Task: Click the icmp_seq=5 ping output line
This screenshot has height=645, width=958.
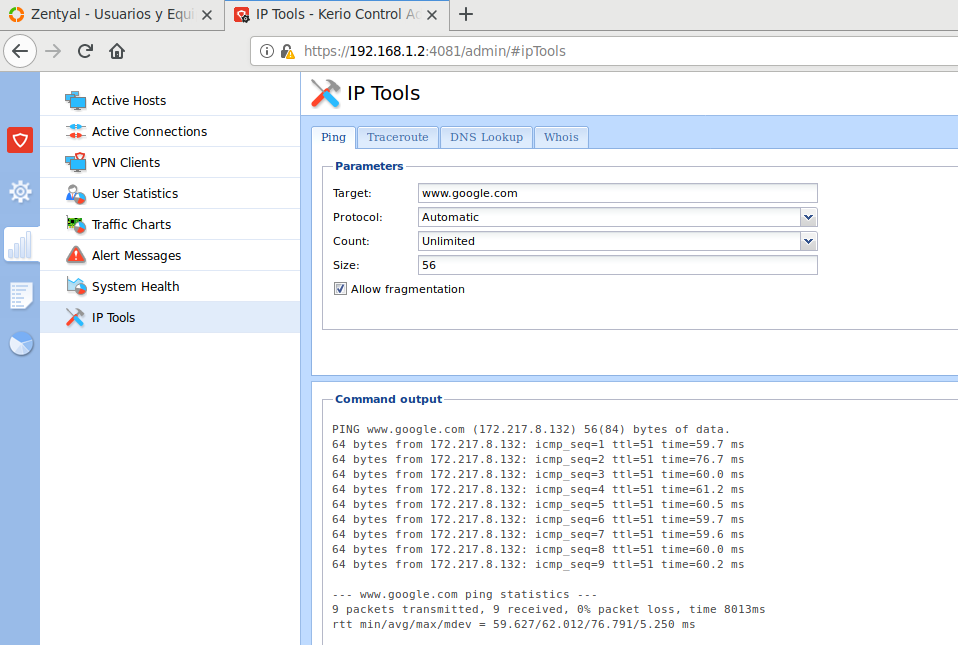Action: [538, 505]
